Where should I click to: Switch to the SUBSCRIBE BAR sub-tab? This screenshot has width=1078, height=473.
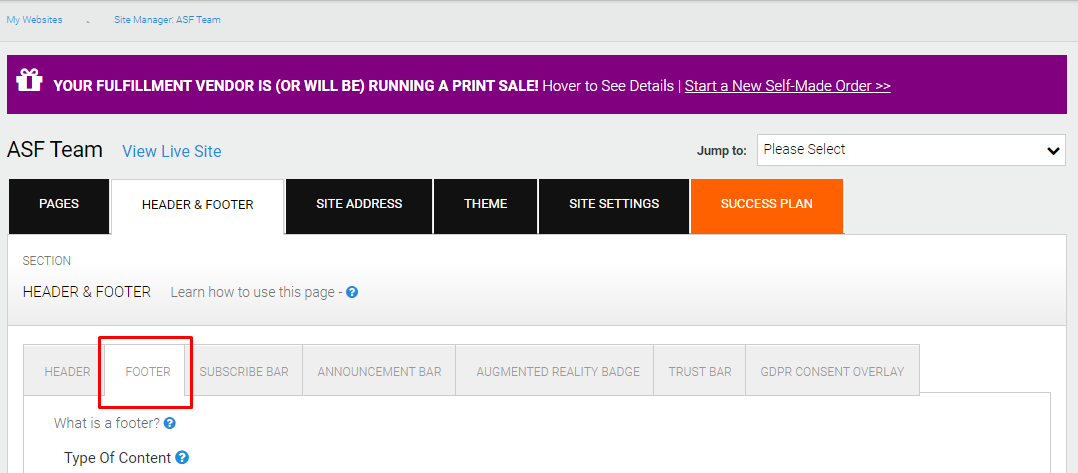[x=244, y=372]
